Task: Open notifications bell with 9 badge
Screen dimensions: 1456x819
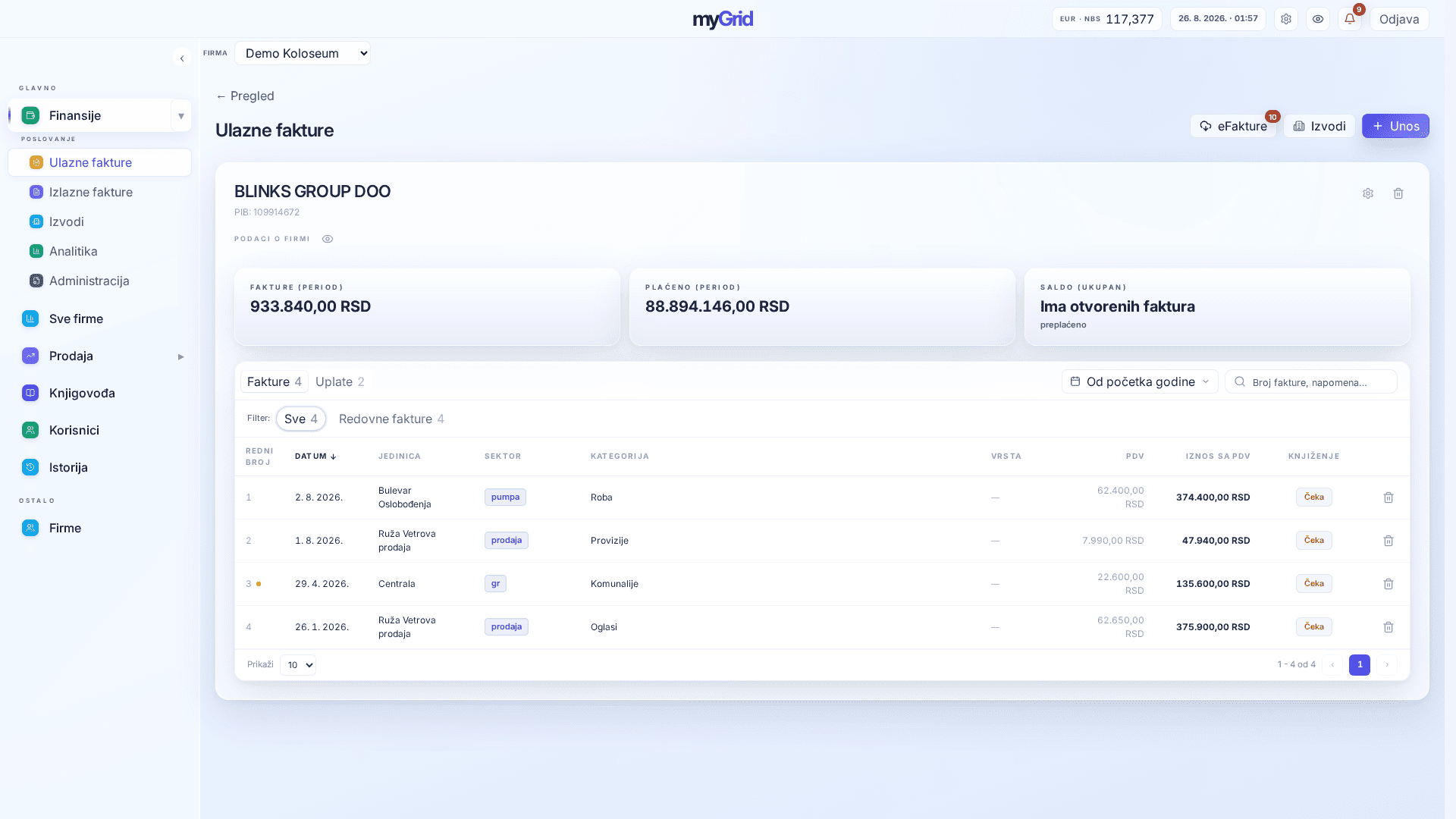Action: click(x=1350, y=19)
